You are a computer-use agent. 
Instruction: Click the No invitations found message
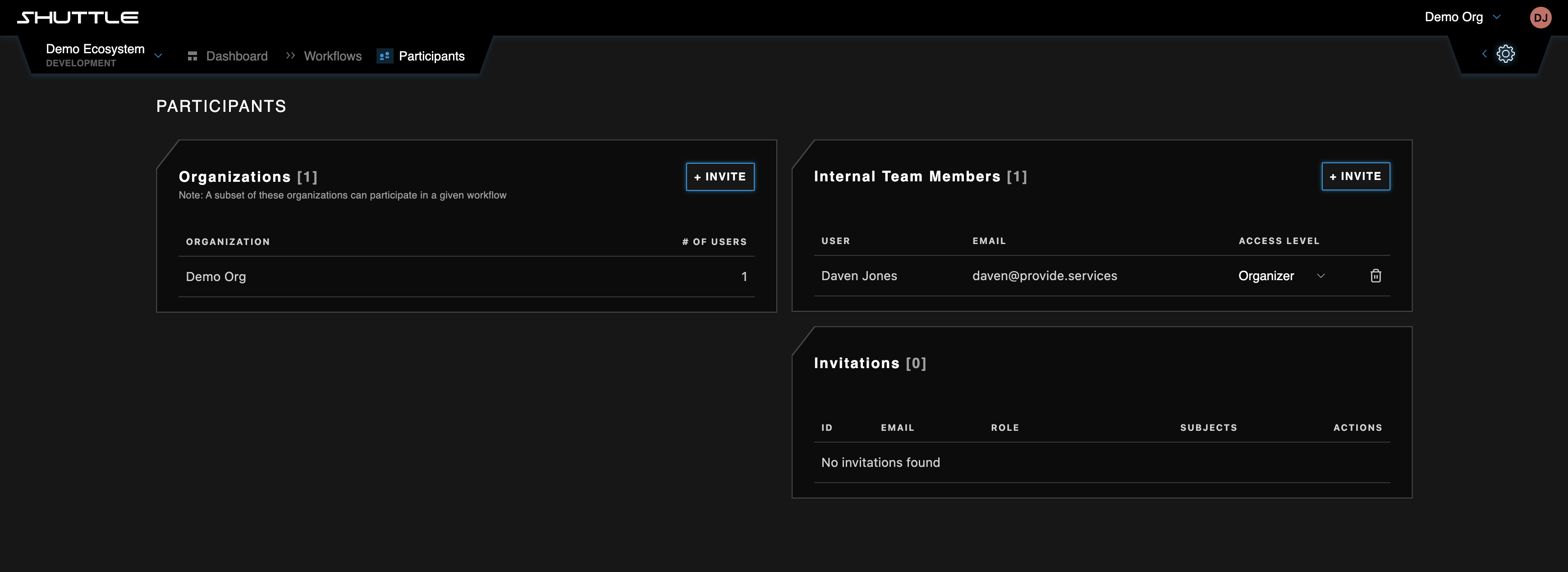pyautogui.click(x=880, y=462)
